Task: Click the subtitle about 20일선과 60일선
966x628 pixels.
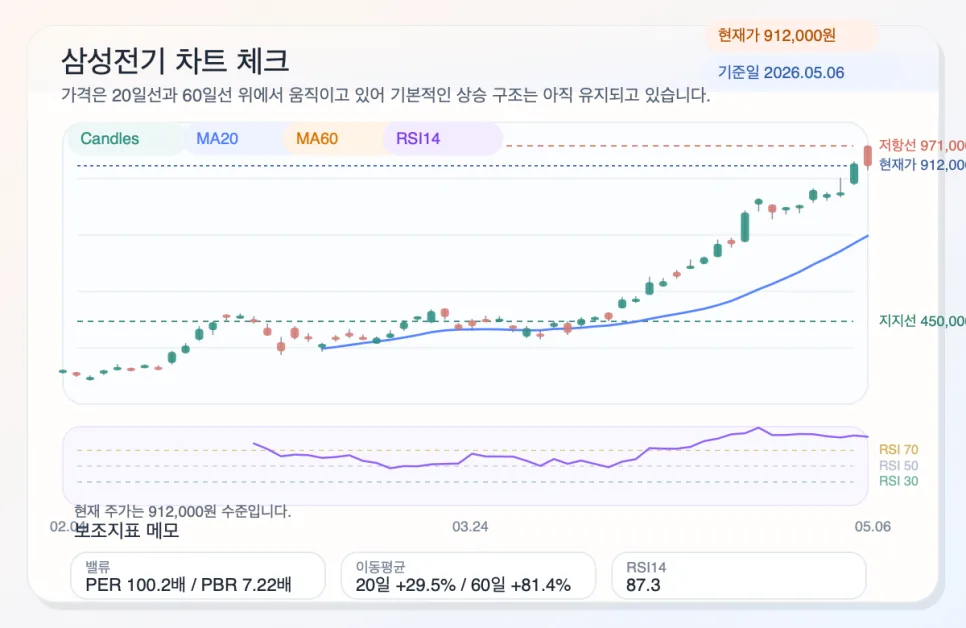Action: tap(385, 95)
